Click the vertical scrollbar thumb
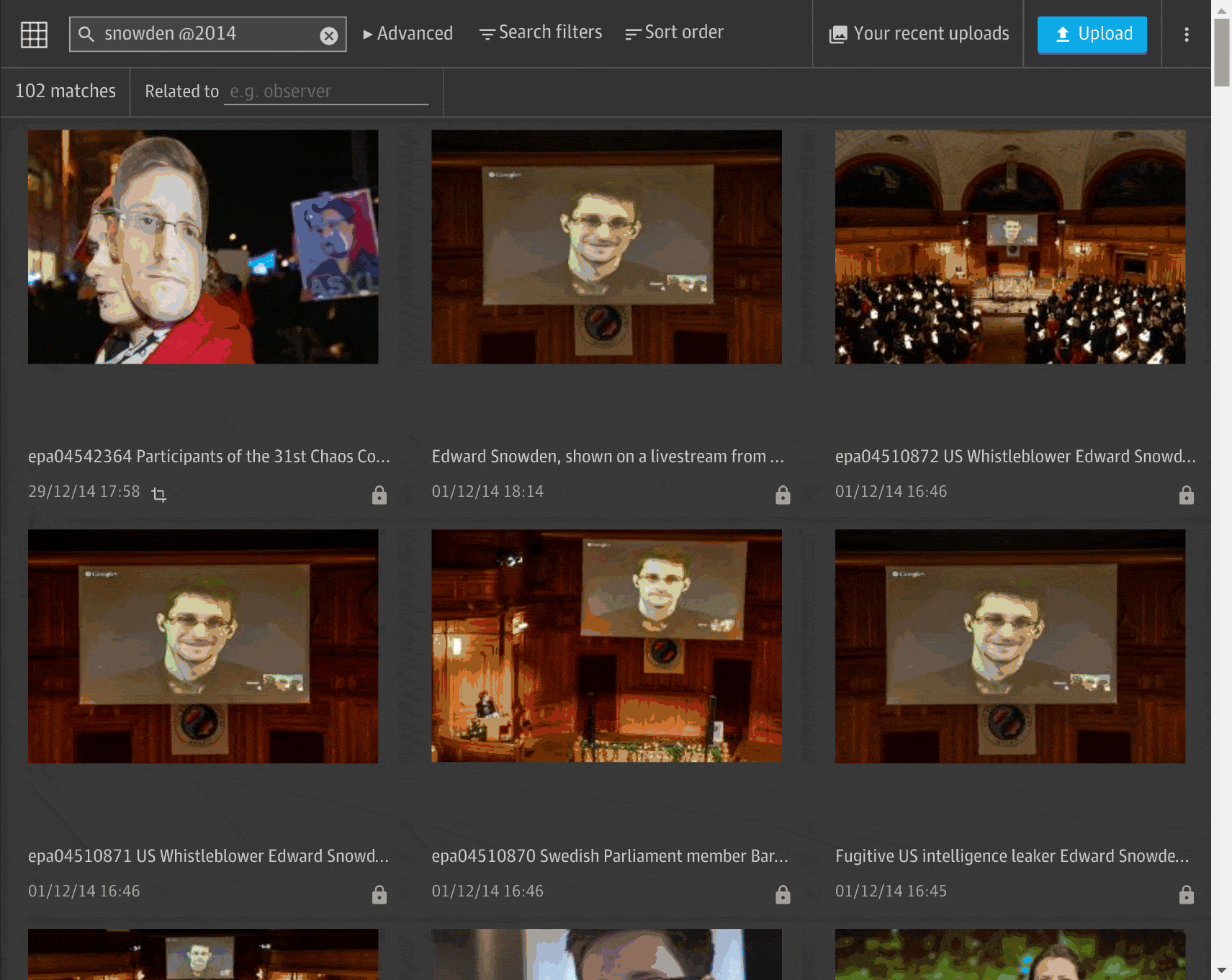 [x=1221, y=52]
